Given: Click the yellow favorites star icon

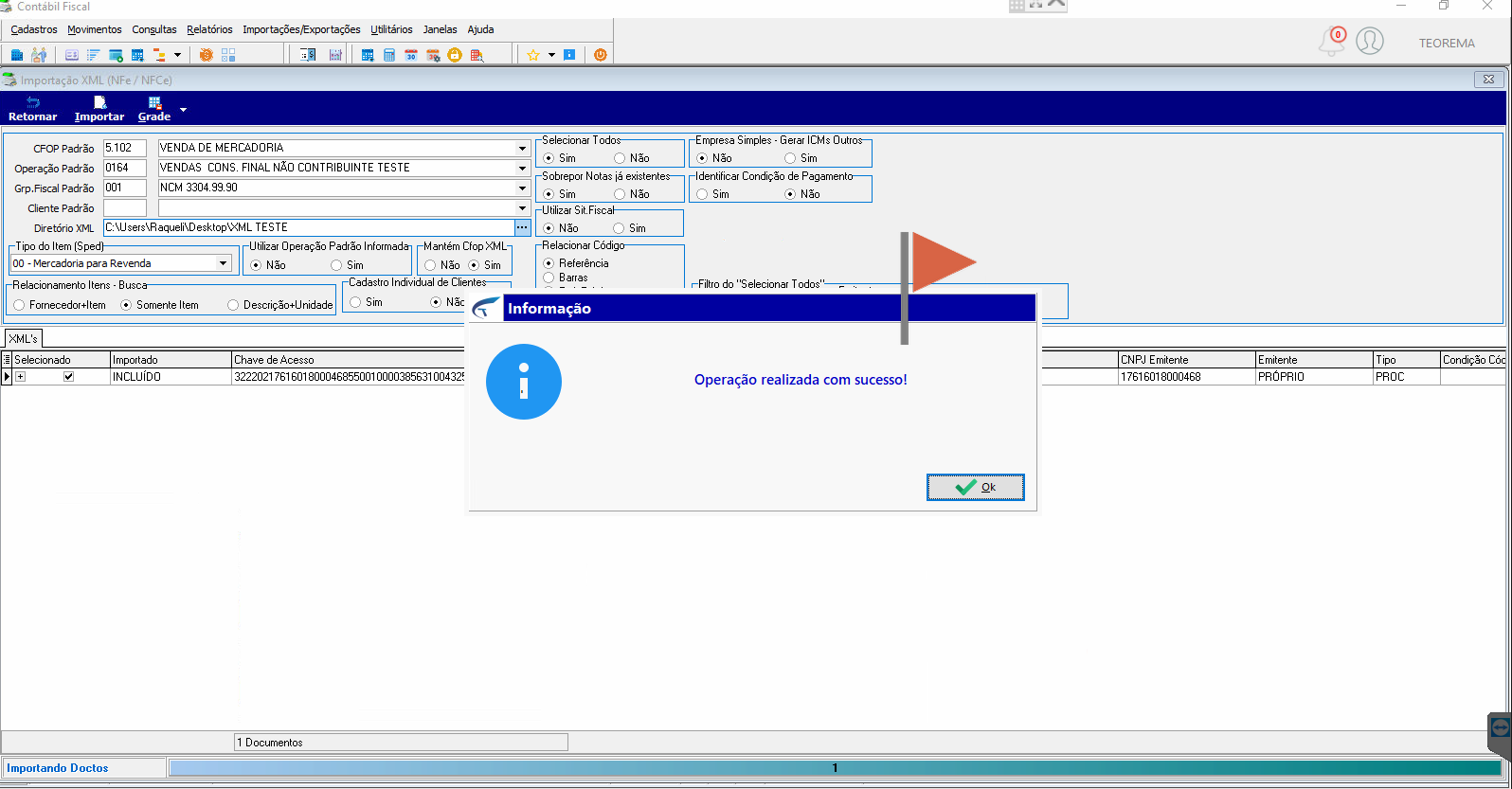Looking at the screenshot, I should click(532, 55).
